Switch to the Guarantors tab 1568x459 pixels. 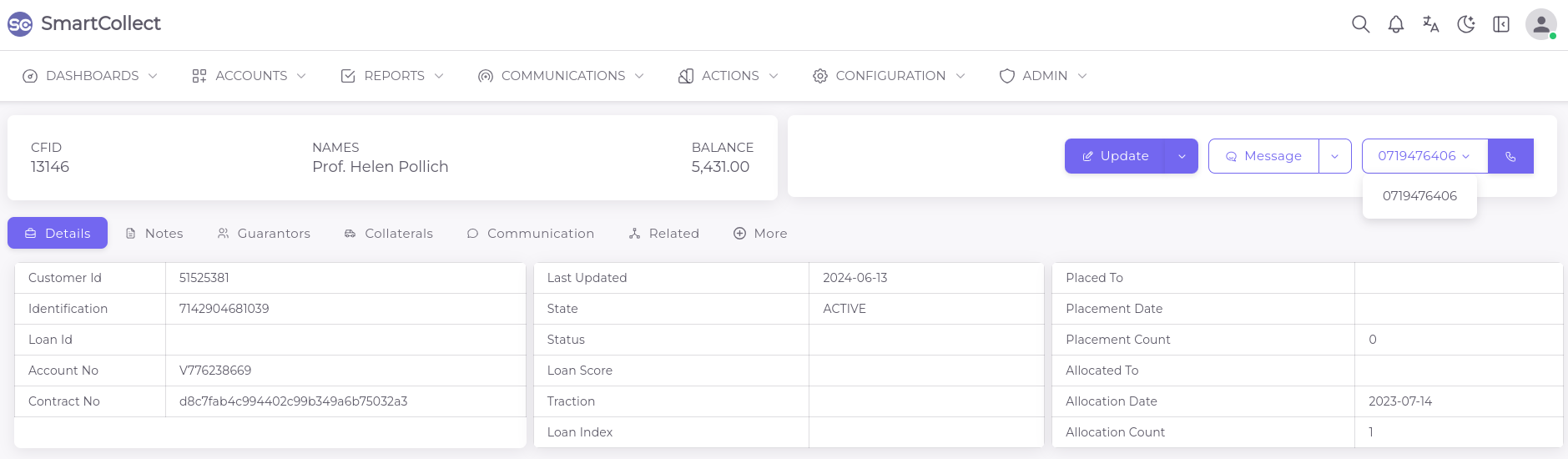pos(264,234)
